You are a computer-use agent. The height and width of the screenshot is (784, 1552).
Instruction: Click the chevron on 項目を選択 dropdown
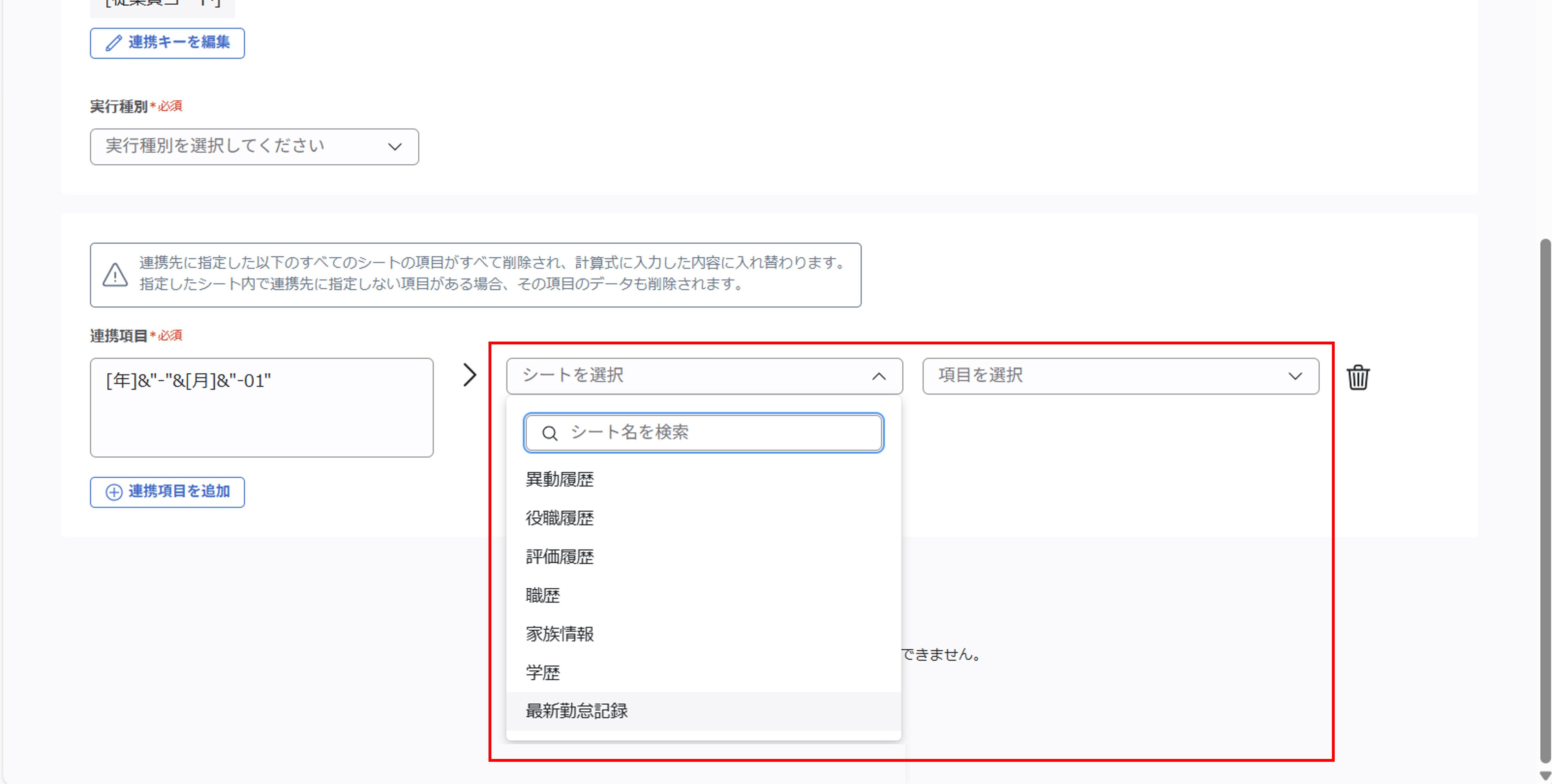click(1295, 376)
